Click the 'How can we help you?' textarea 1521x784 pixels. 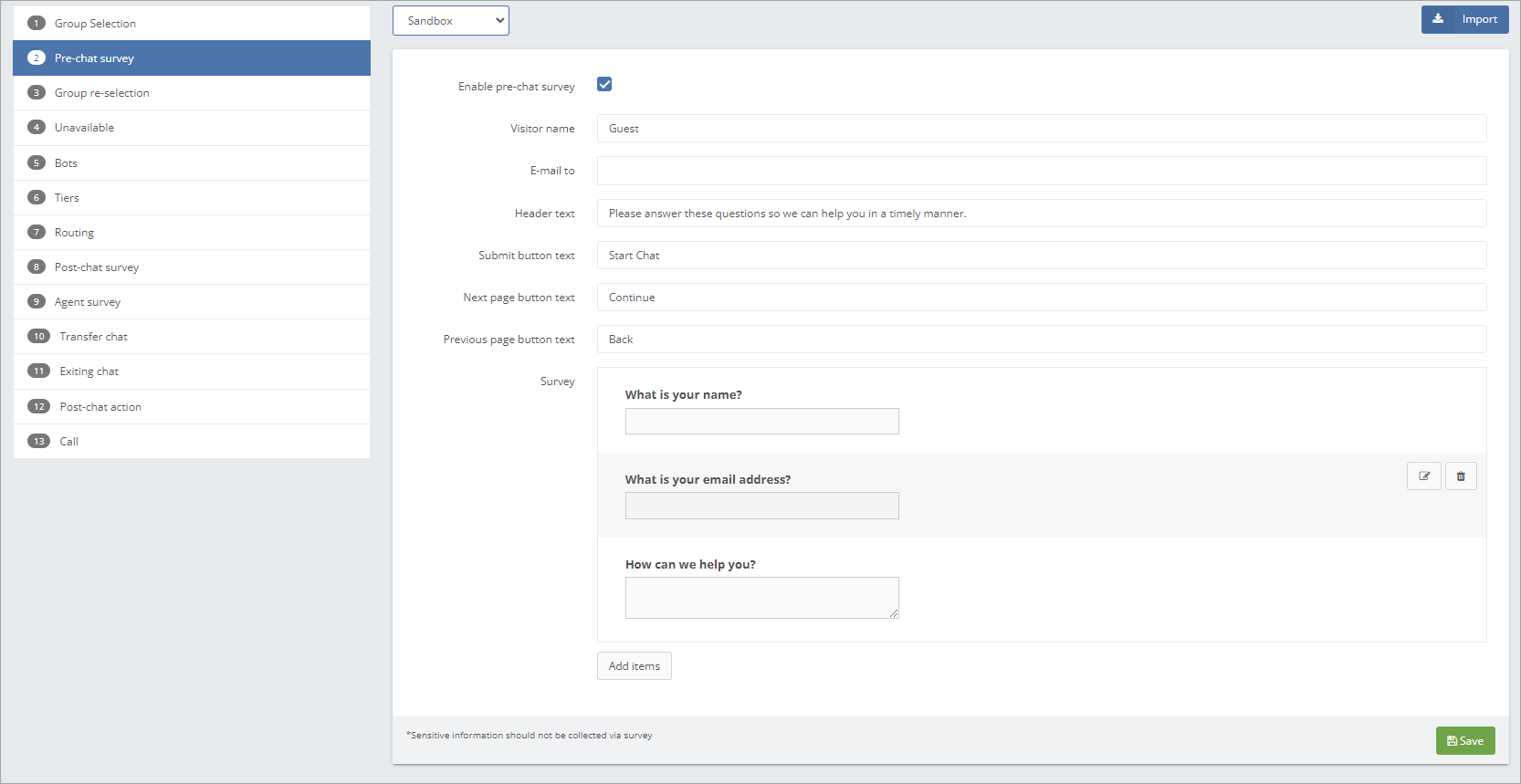click(761, 598)
